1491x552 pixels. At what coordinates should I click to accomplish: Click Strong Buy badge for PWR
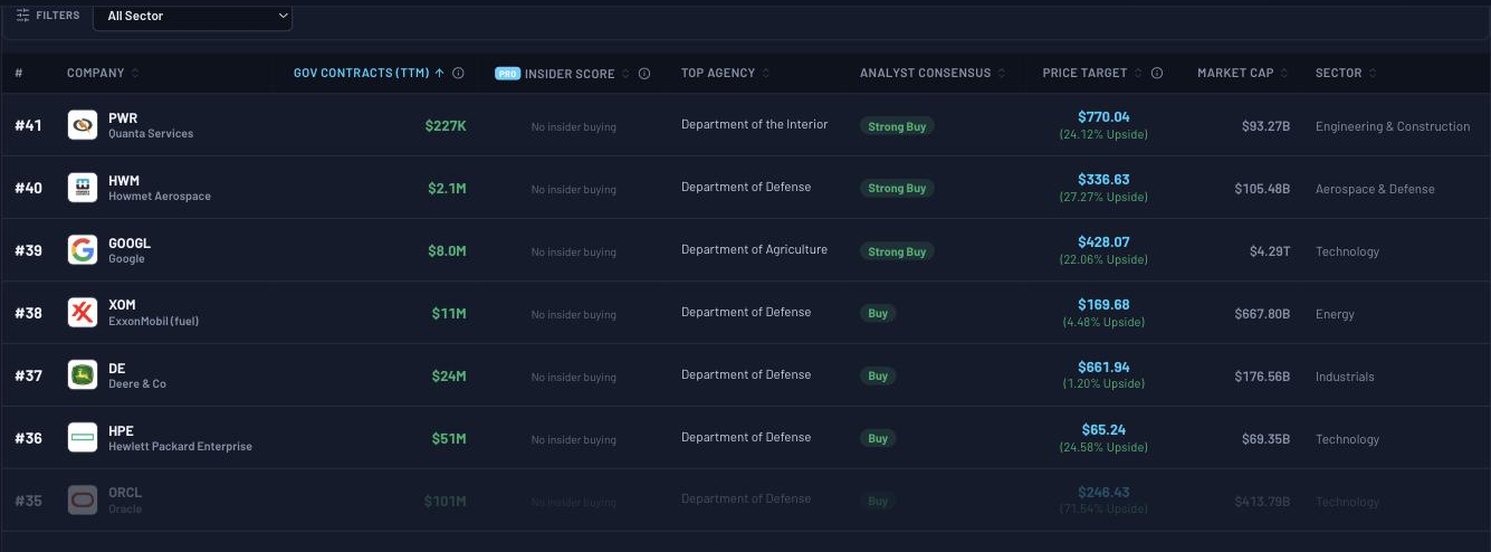[897, 126]
